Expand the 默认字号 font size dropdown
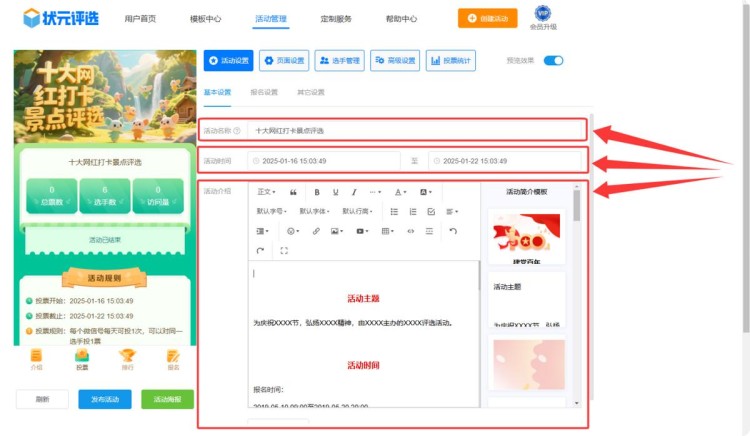Viewport: 750px width, 436px height. pyautogui.click(x=273, y=211)
